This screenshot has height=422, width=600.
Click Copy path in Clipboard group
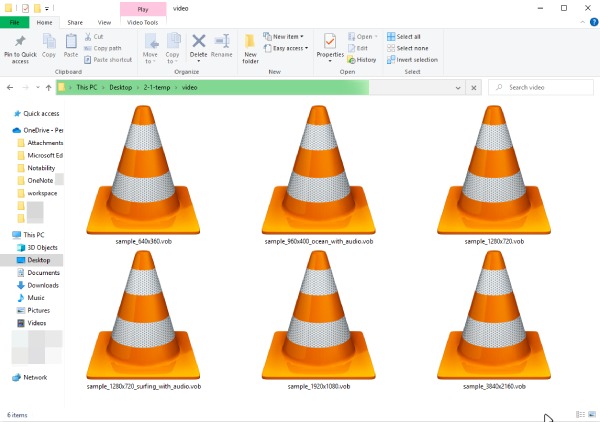click(103, 48)
